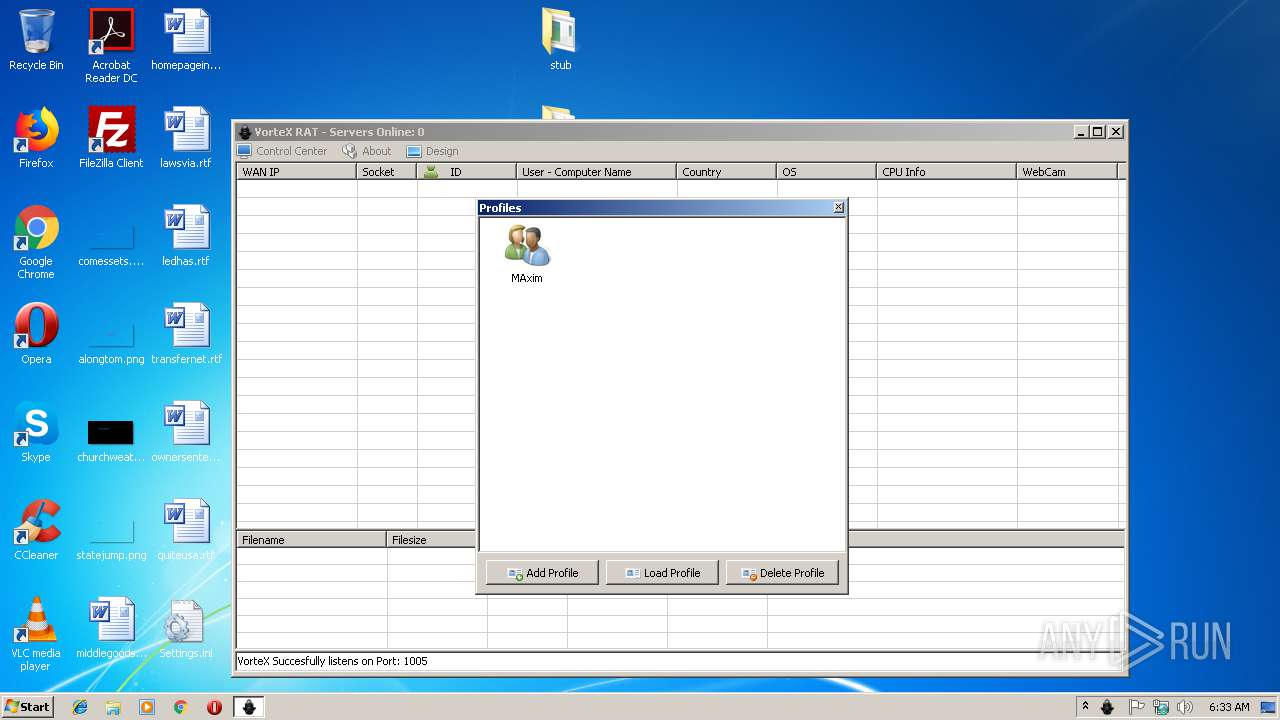Open Internet Explorer from taskbar

[x=80, y=706]
